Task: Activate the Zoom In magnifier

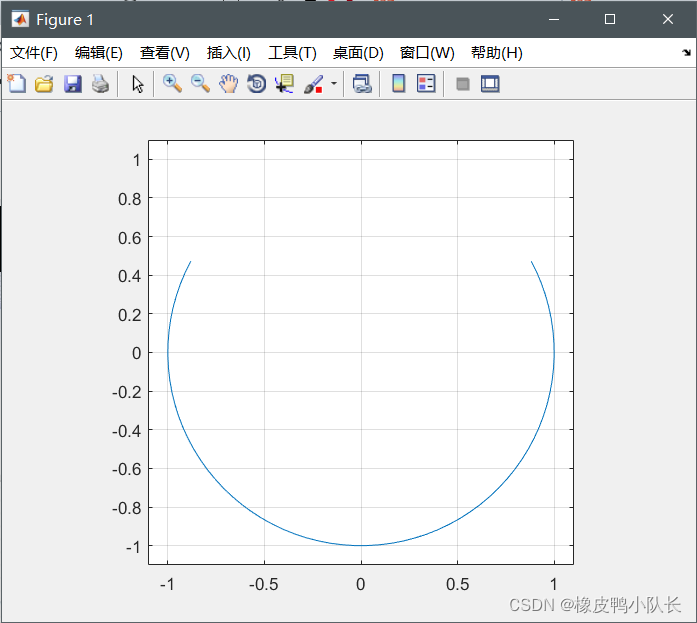Action: [x=172, y=84]
